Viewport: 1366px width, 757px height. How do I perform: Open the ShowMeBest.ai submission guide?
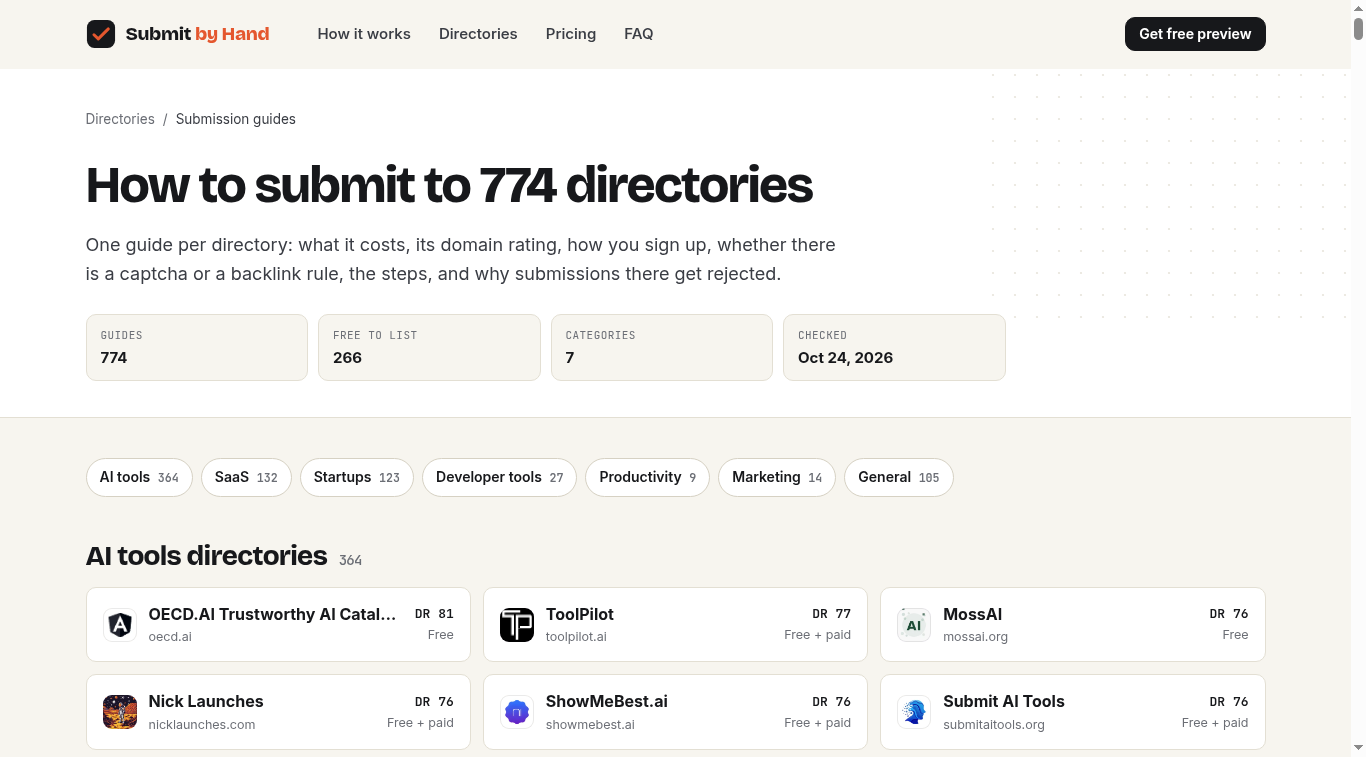676,712
